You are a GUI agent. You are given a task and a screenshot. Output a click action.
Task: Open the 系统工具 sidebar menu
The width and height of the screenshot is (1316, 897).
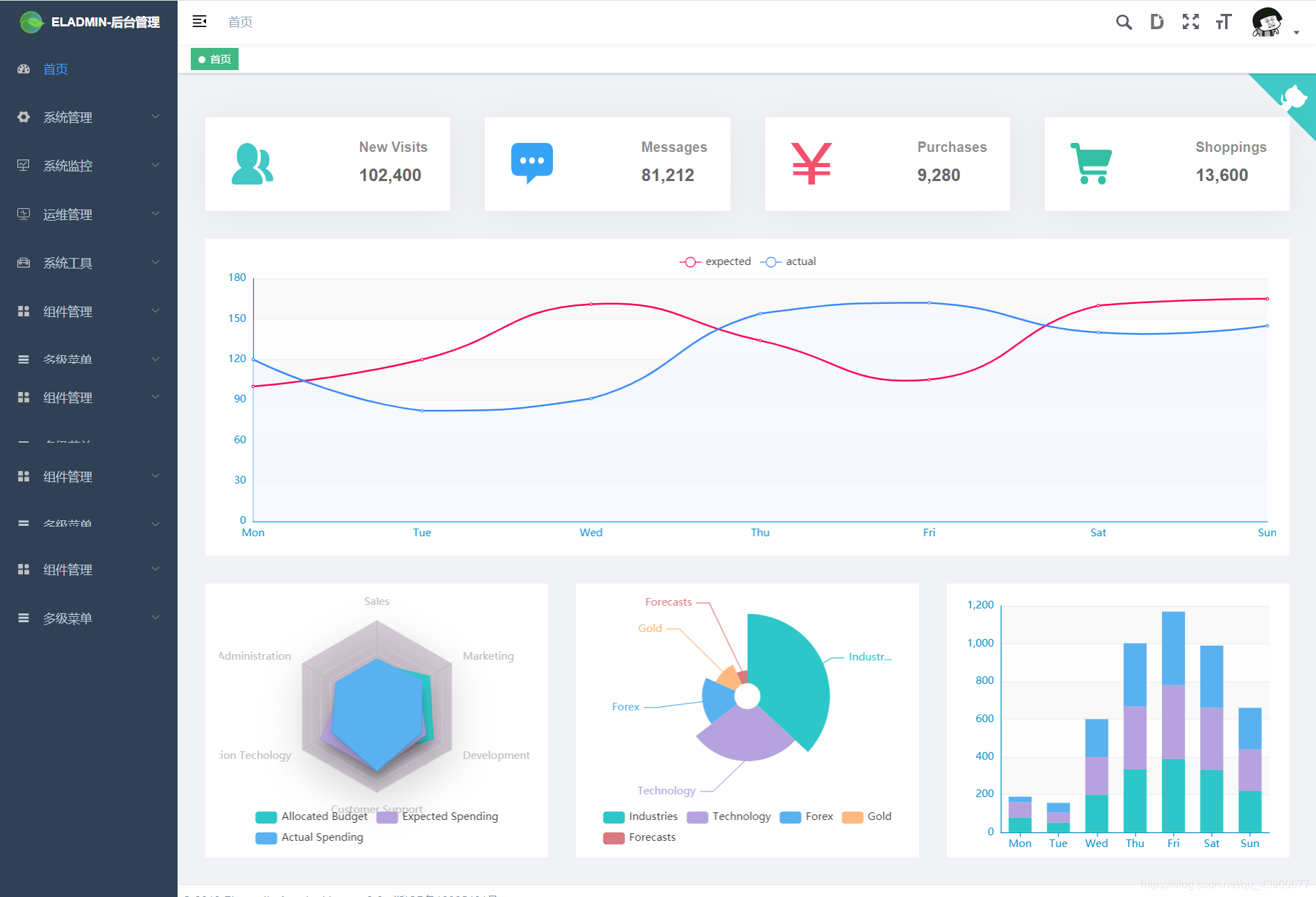pos(89,263)
